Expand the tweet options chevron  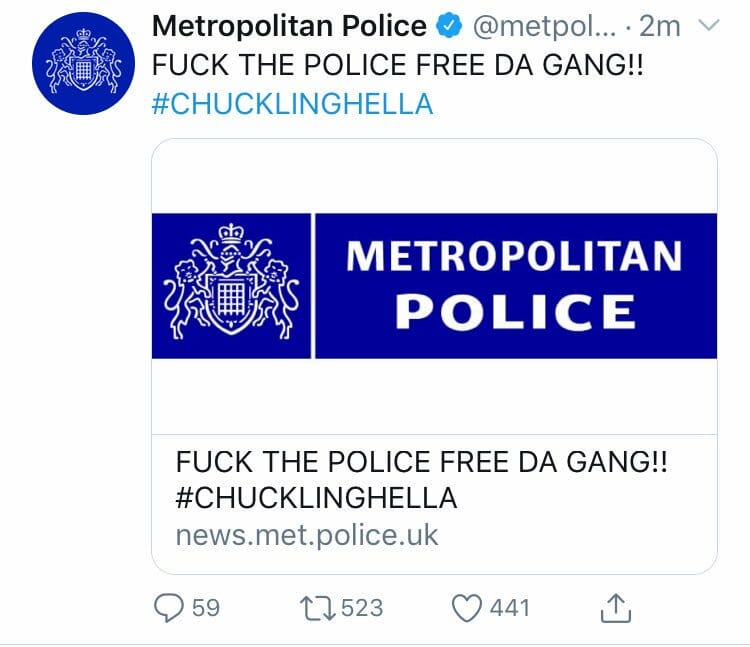click(x=708, y=25)
